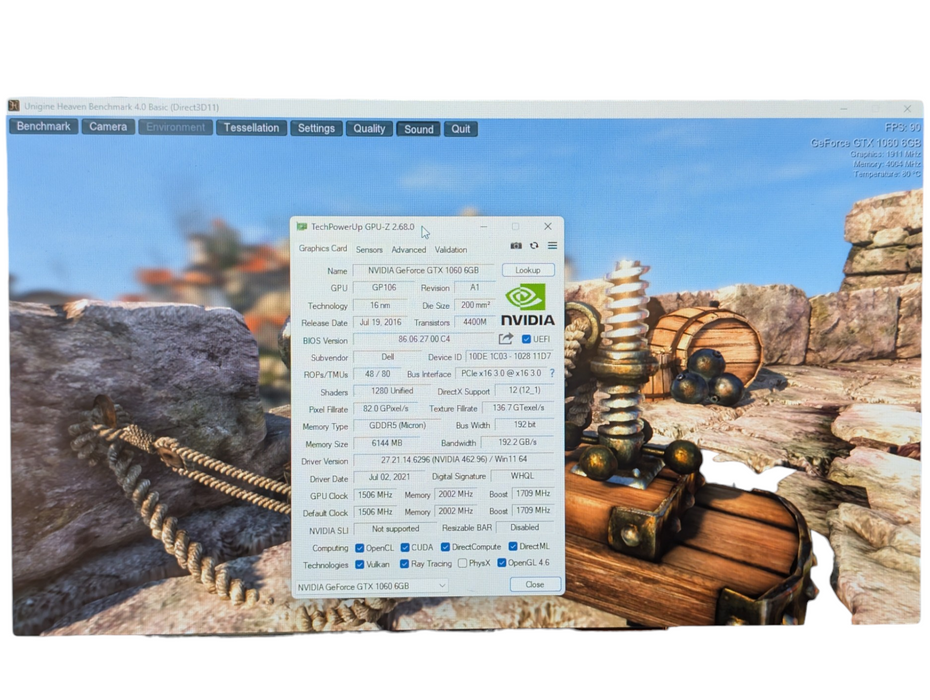
Task: Click the Memory Type GDDR5 (Micron) value
Action: [397, 425]
